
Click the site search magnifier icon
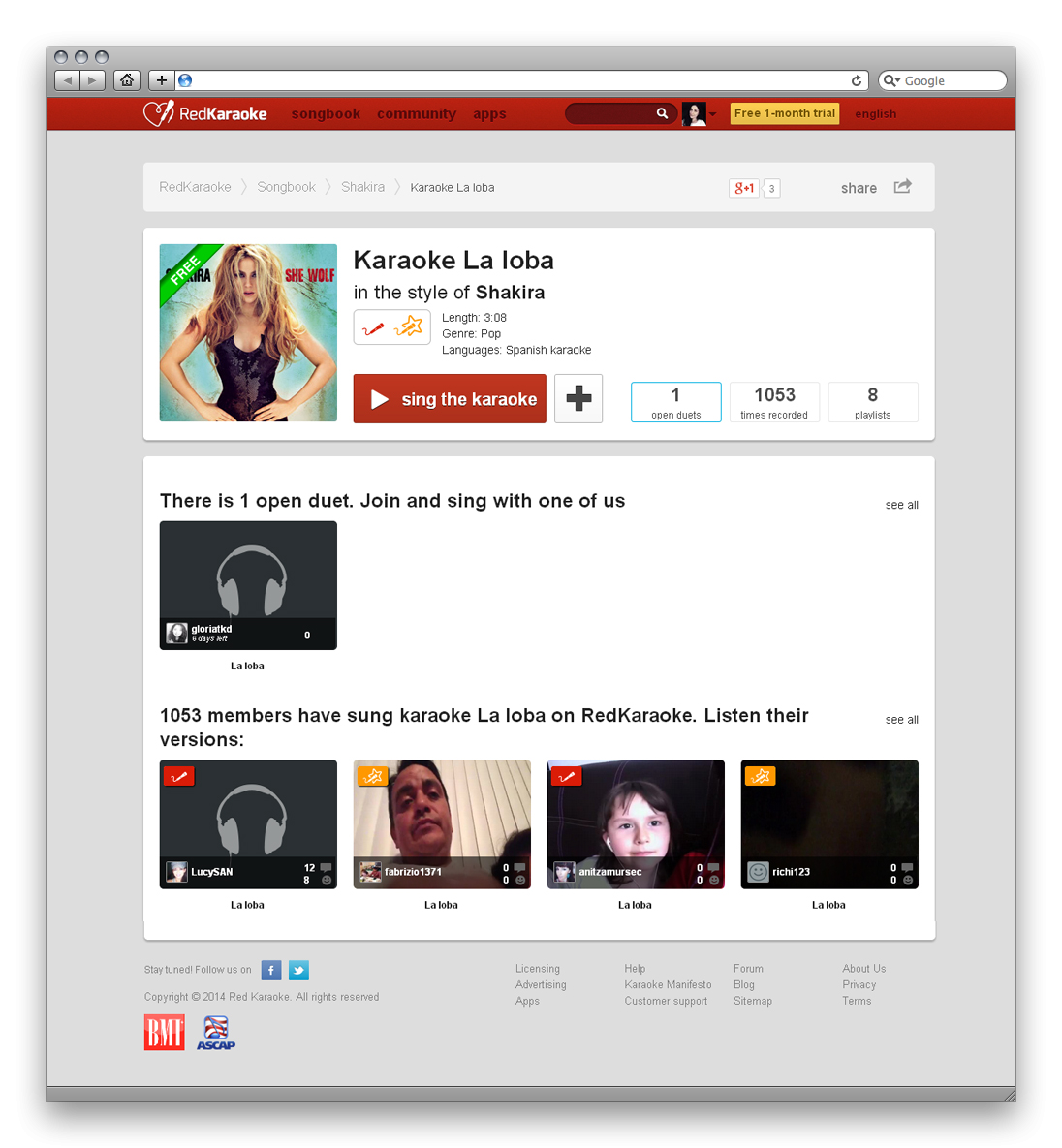tap(662, 112)
